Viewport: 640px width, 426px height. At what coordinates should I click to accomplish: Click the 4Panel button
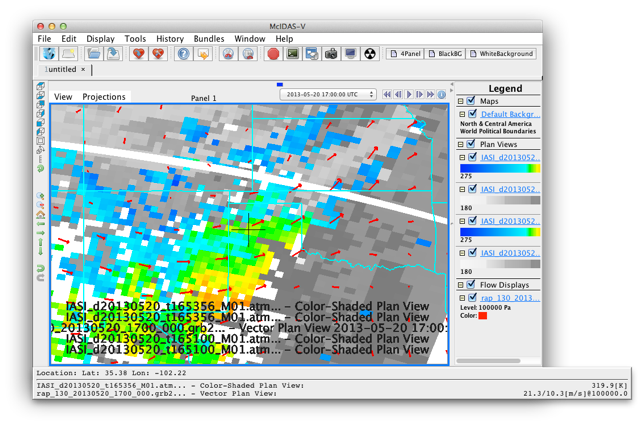coord(406,53)
